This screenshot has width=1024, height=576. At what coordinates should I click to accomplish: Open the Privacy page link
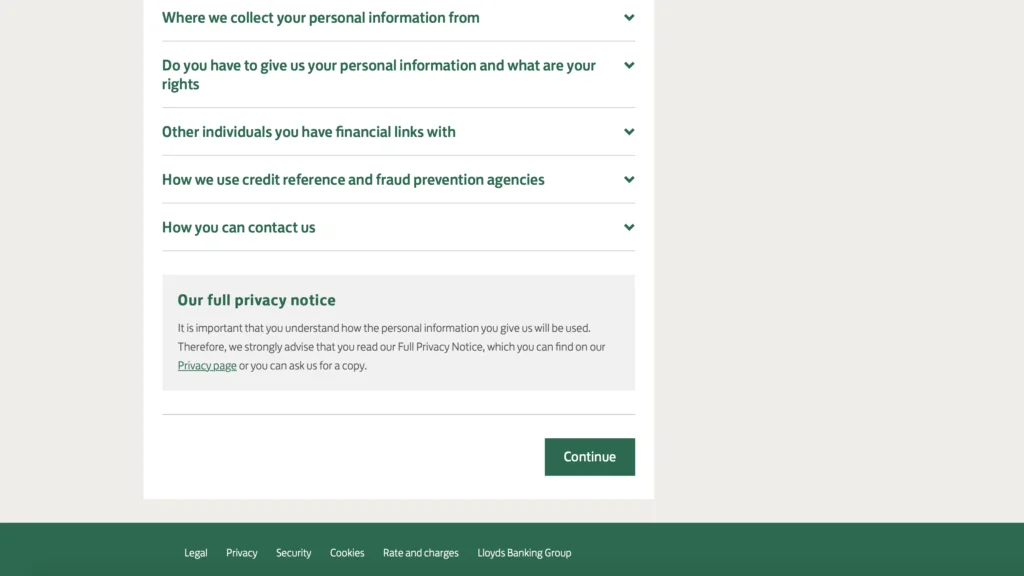[x=207, y=366]
